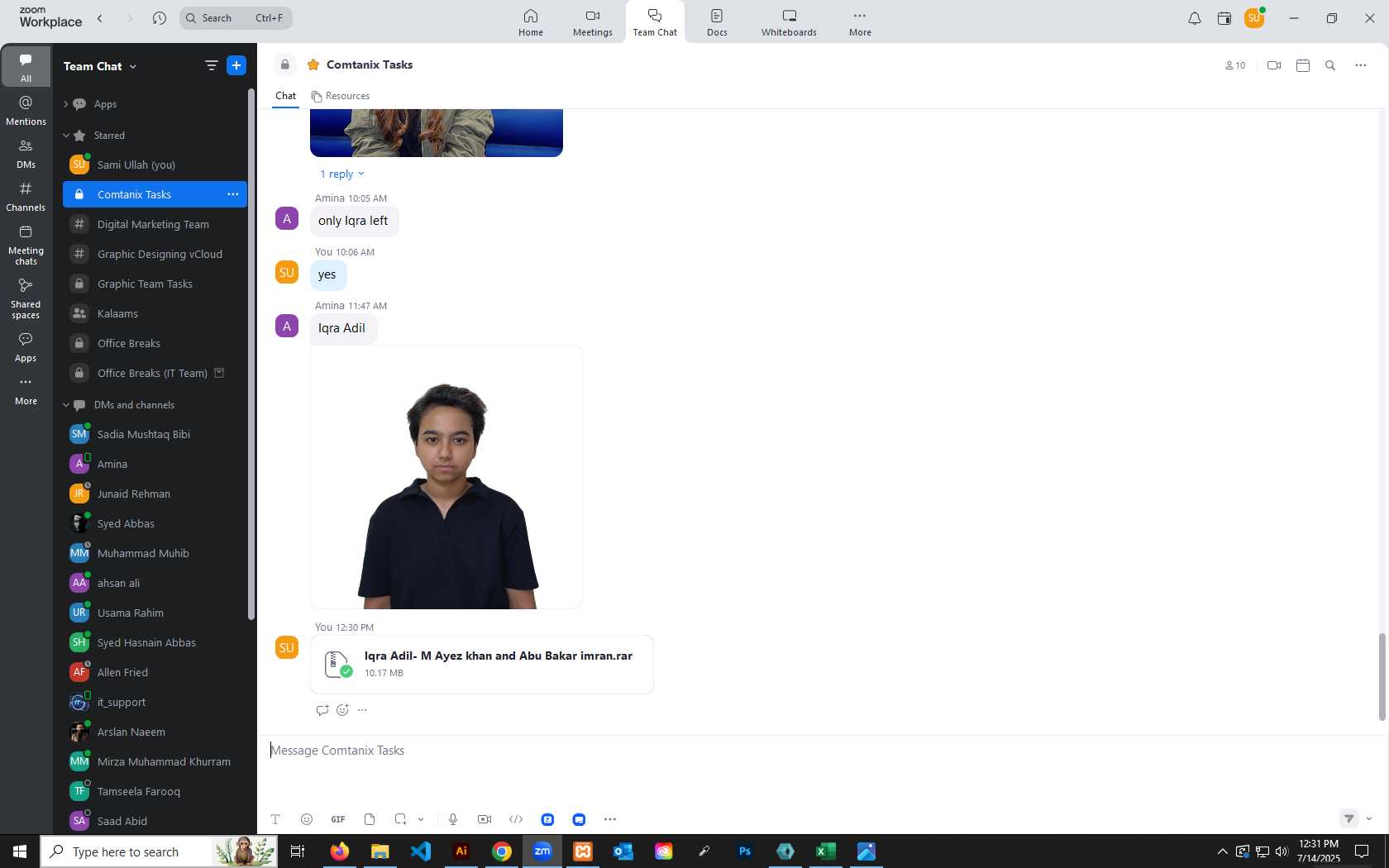Image resolution: width=1389 pixels, height=868 pixels.
Task: Insert a code snippet
Action: tap(516, 819)
